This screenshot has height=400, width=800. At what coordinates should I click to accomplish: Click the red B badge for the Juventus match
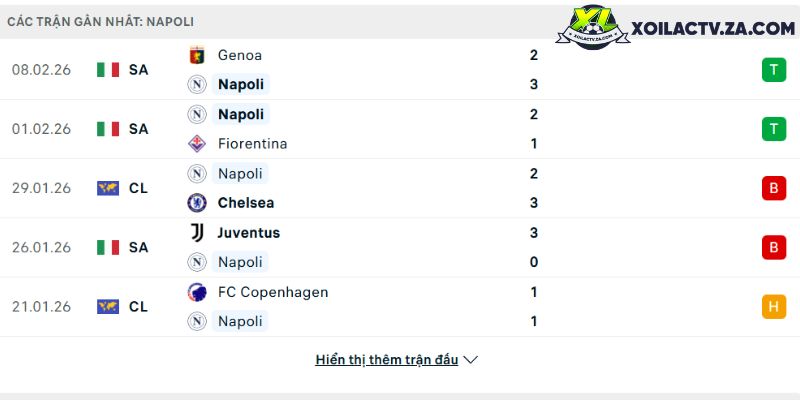[x=773, y=247]
